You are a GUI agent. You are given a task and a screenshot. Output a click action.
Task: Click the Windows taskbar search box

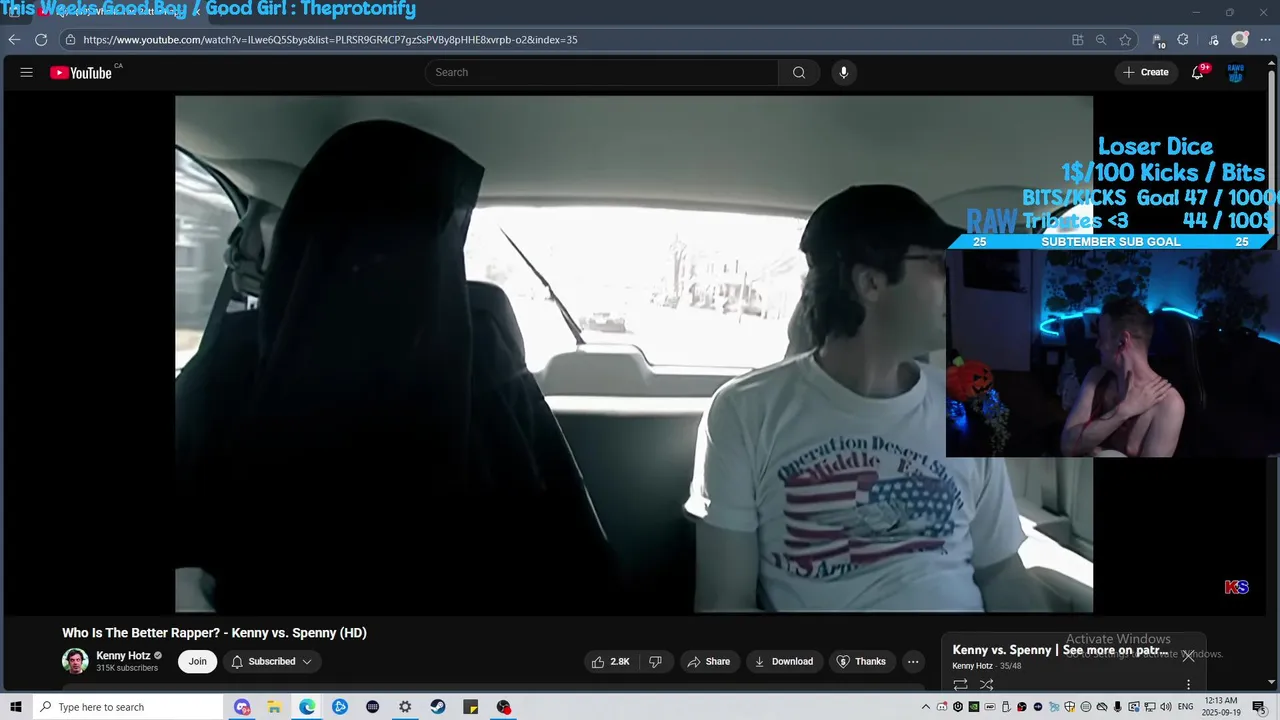pyautogui.click(x=128, y=707)
